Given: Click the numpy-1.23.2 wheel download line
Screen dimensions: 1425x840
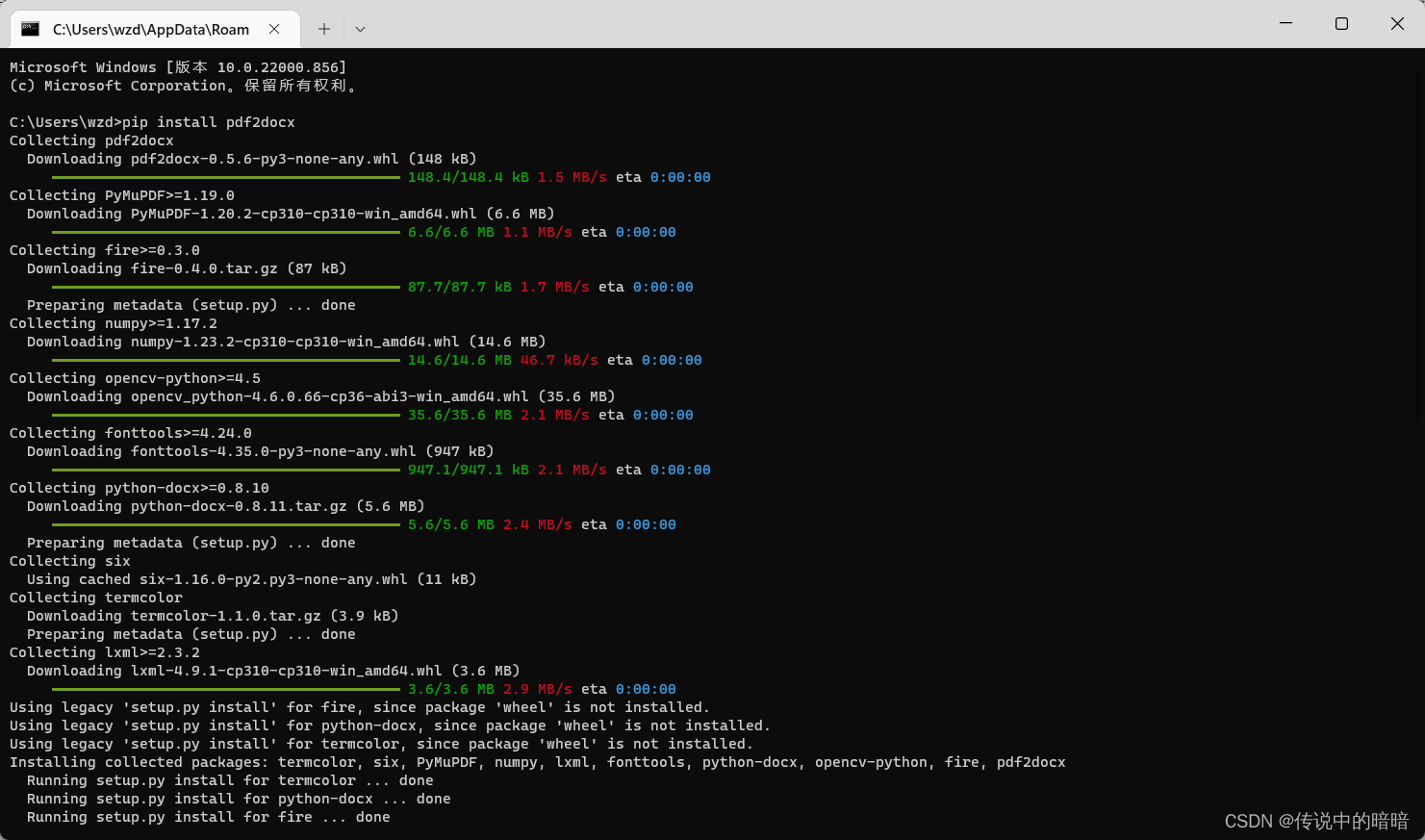Looking at the screenshot, I should (x=287, y=342).
